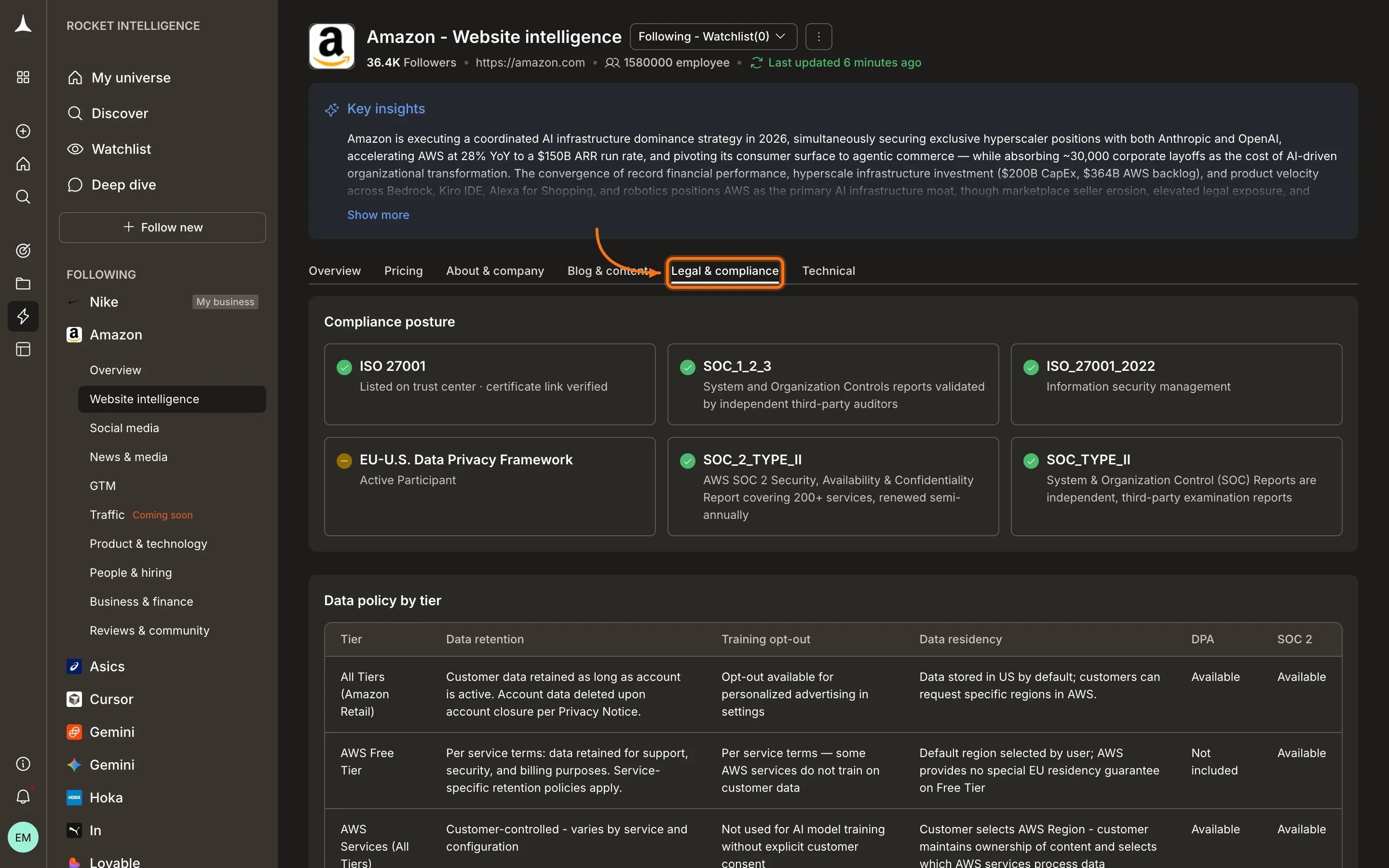
Task: Select Cursor in Following list
Action: coord(111,699)
